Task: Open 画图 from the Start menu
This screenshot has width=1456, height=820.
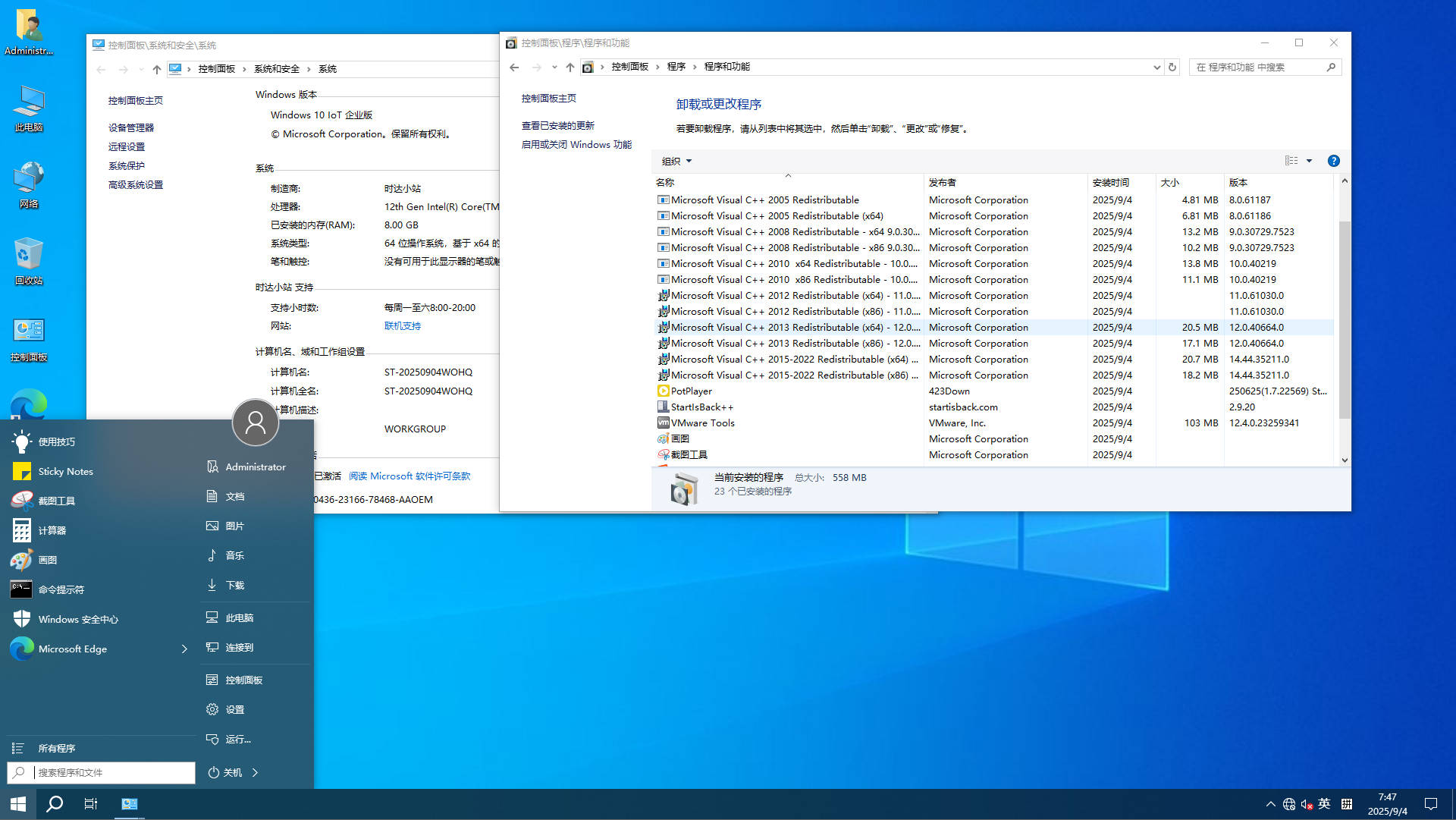Action: (x=46, y=559)
